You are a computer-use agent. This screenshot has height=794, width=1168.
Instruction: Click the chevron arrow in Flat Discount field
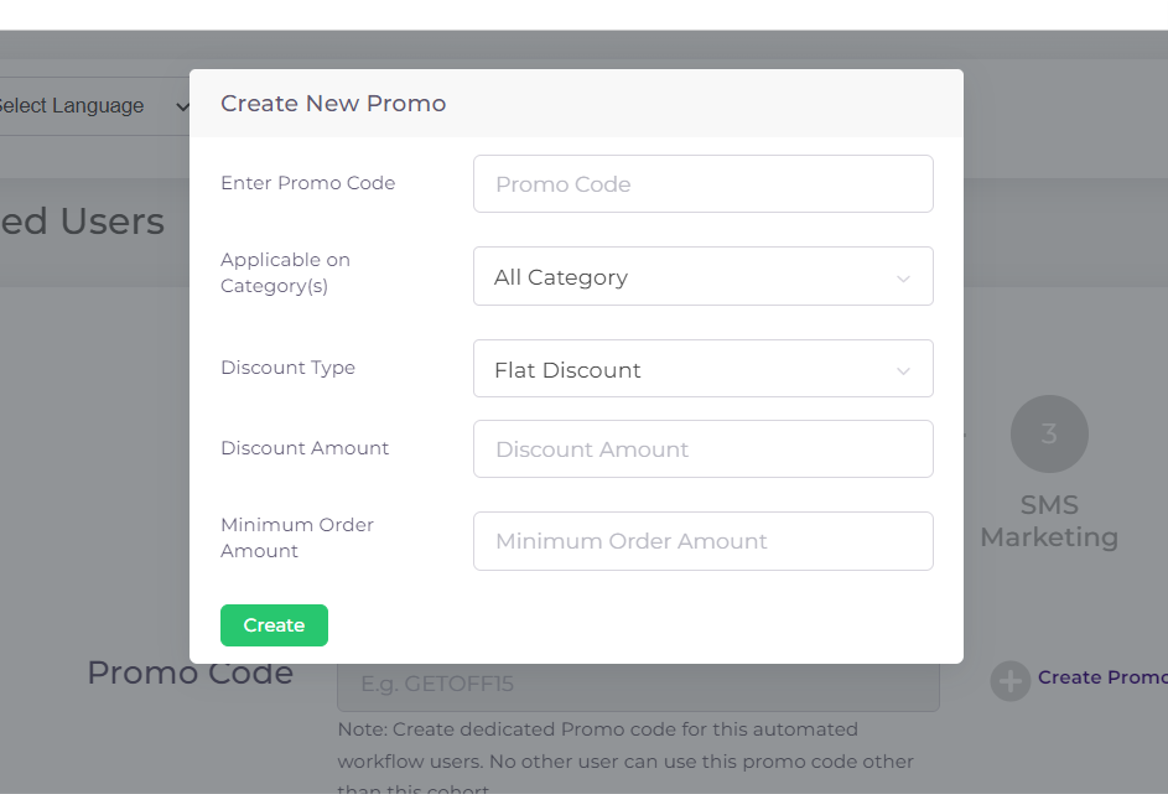(903, 371)
